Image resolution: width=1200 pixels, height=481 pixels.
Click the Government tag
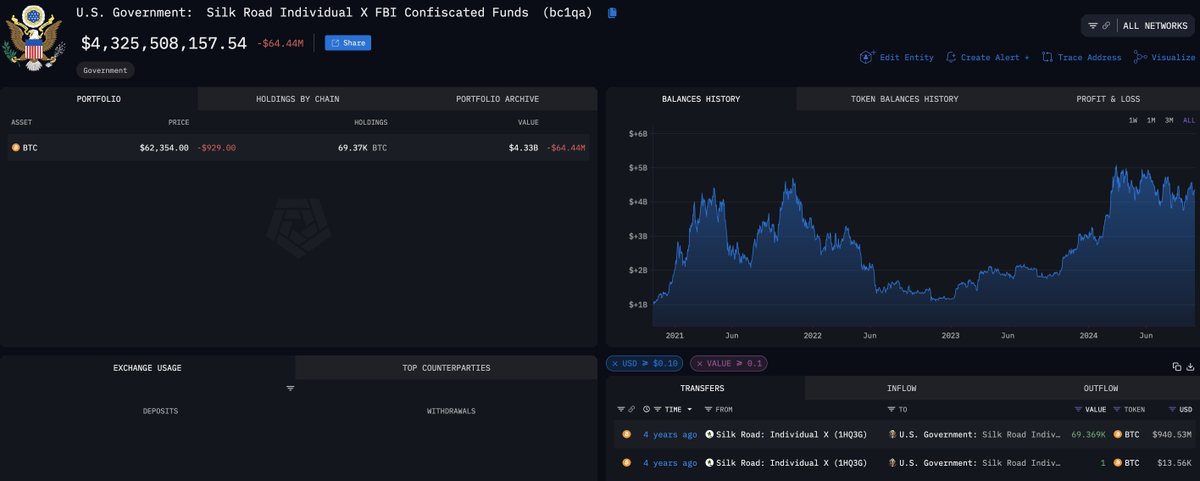(x=105, y=71)
